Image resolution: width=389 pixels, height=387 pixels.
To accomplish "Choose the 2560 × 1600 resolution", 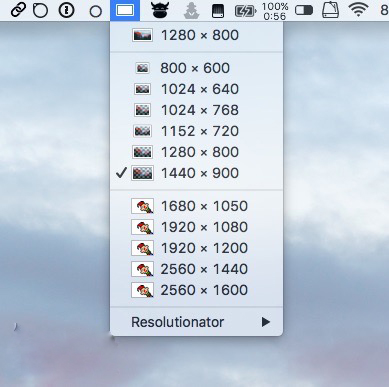I will [196, 290].
